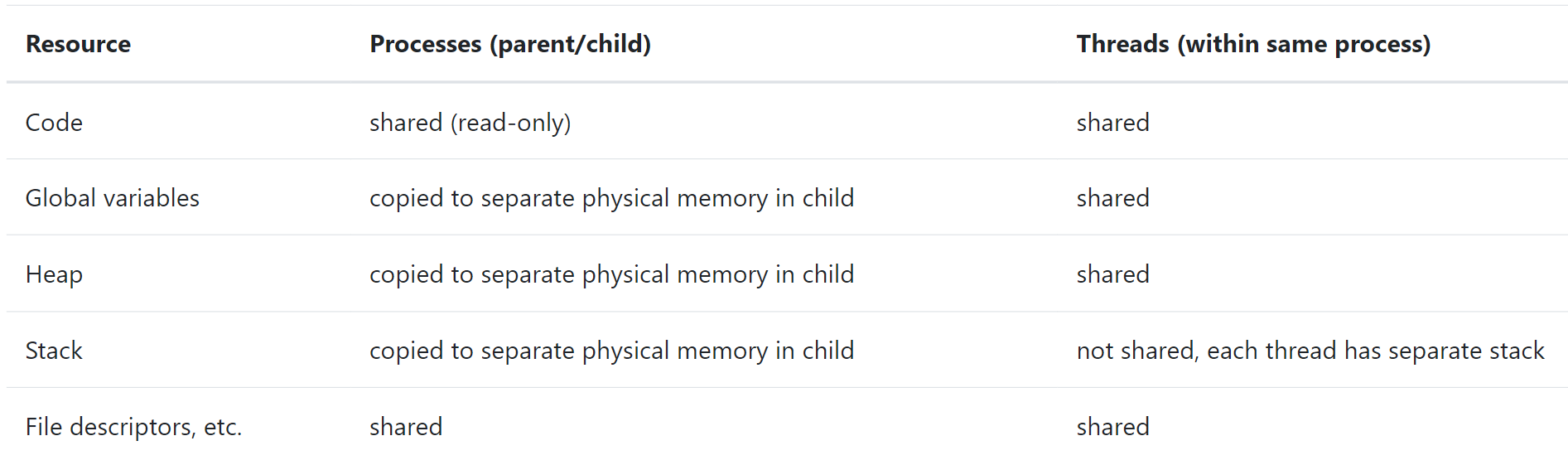
Task: Click the Threads cell in the File descriptors row
Action: point(1112,427)
